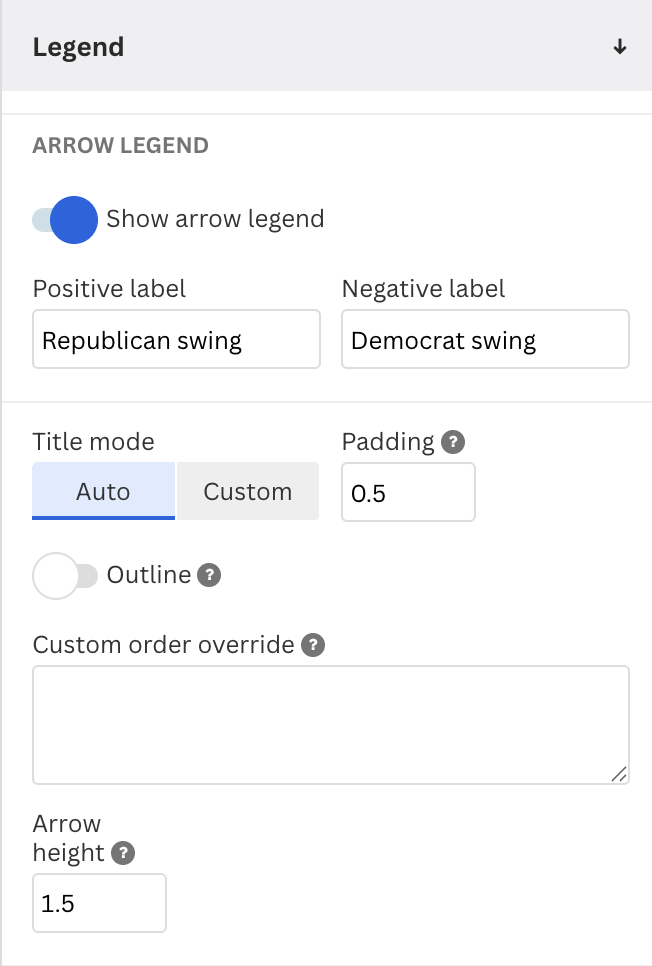
Task: Collapse the Legend section title
Action: click(x=79, y=47)
